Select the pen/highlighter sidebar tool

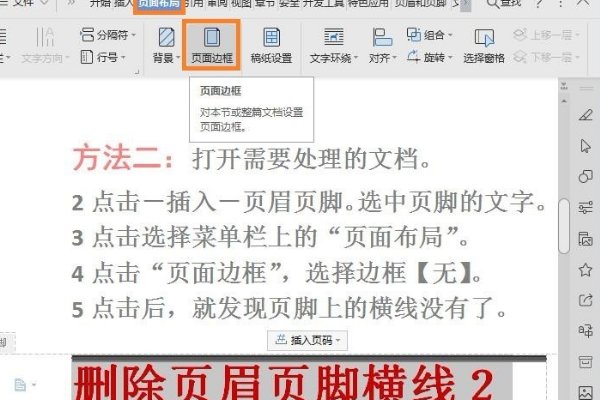tap(585, 115)
